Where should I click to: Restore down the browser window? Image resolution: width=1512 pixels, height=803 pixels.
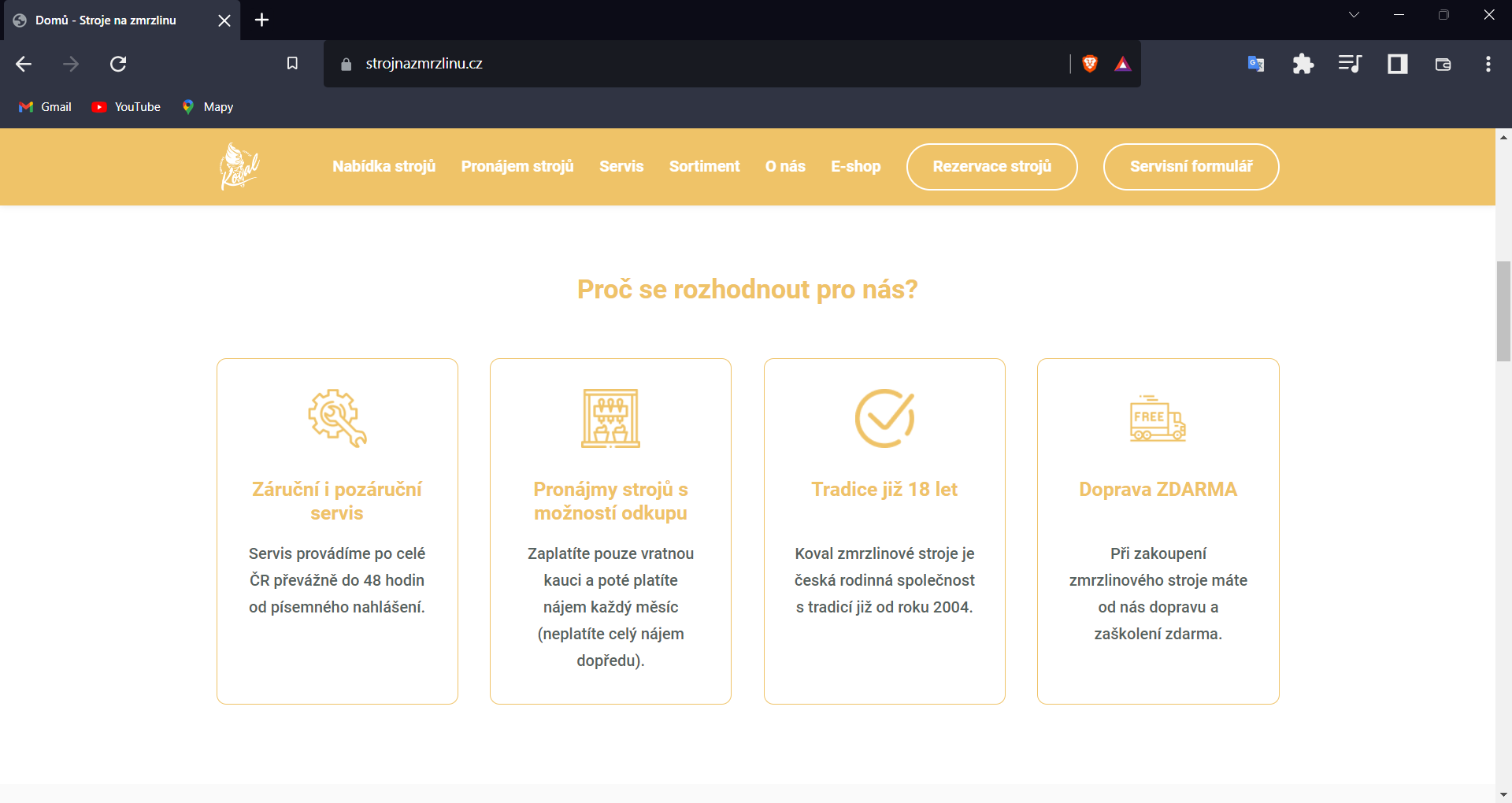(x=1443, y=15)
